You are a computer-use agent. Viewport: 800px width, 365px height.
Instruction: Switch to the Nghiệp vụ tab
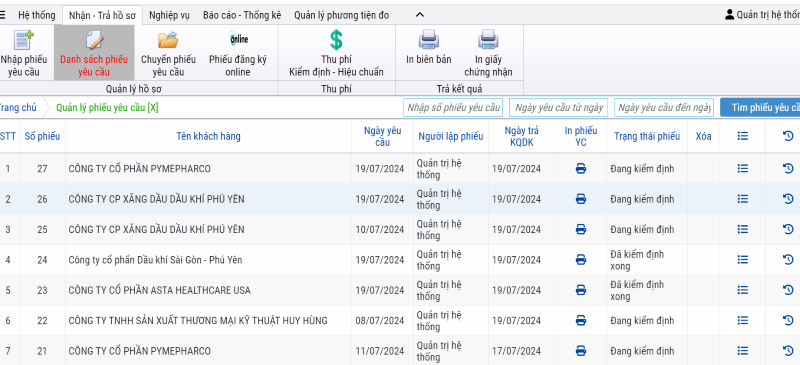point(169,15)
